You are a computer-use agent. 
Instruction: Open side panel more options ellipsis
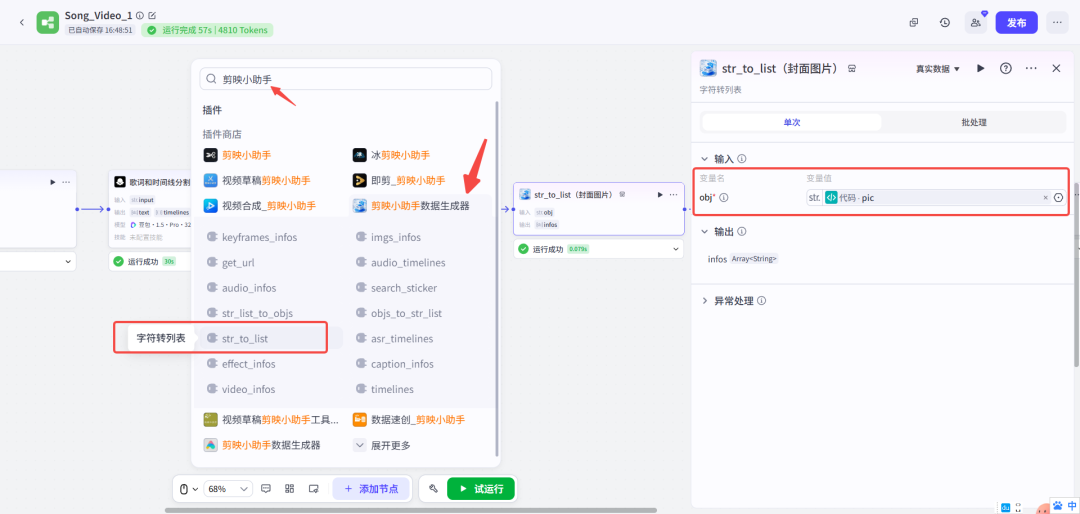1031,68
